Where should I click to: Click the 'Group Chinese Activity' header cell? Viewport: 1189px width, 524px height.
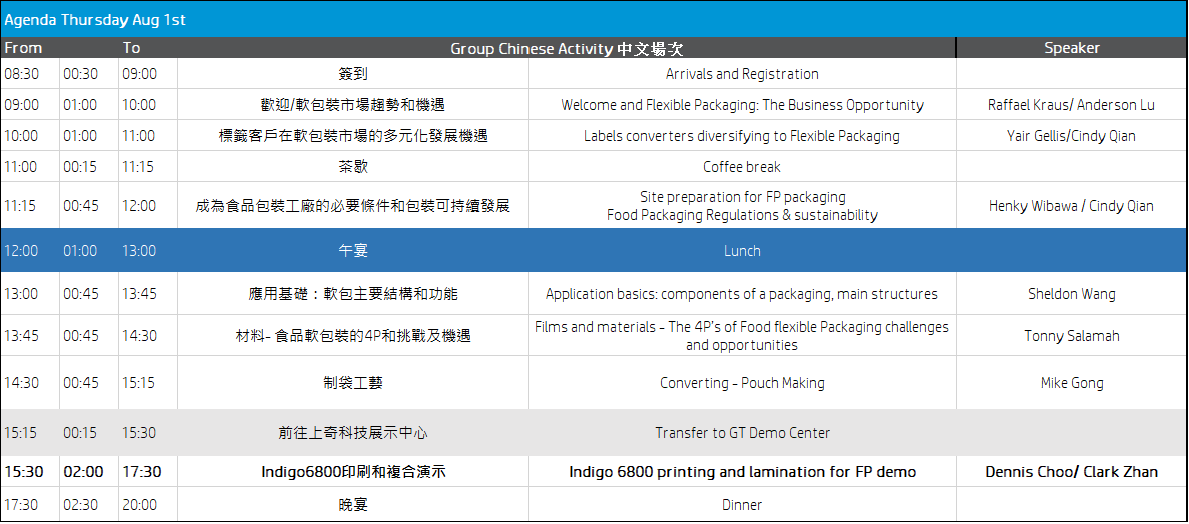566,48
